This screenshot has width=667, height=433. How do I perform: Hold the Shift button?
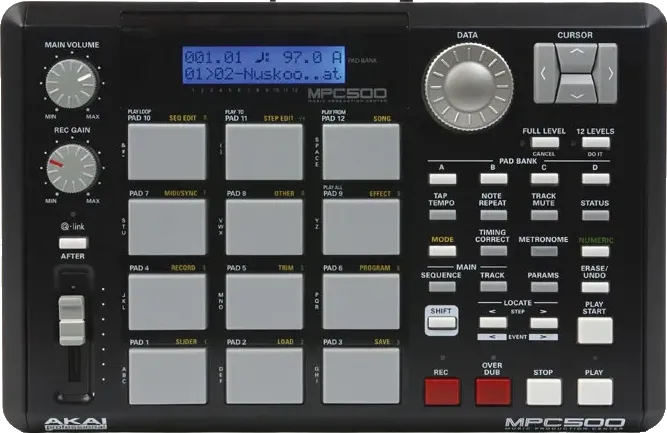[x=442, y=323]
